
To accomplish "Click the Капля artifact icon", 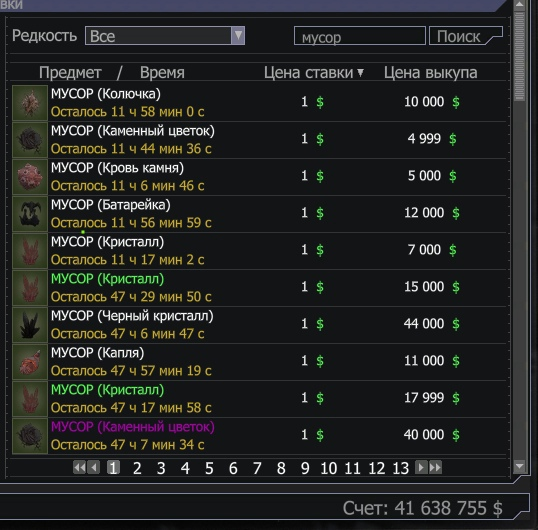I will [x=30, y=362].
